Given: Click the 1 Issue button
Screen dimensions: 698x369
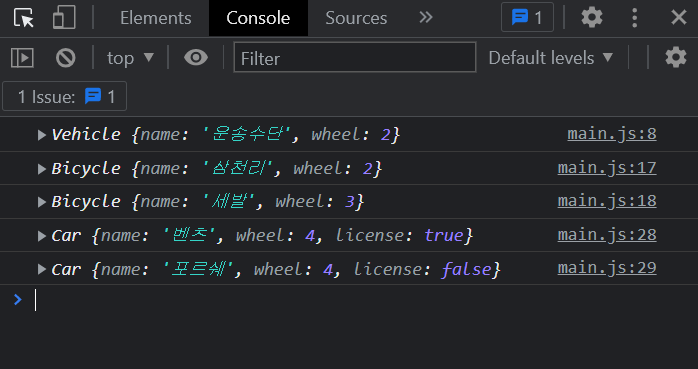Looking at the screenshot, I should click(x=65, y=96).
